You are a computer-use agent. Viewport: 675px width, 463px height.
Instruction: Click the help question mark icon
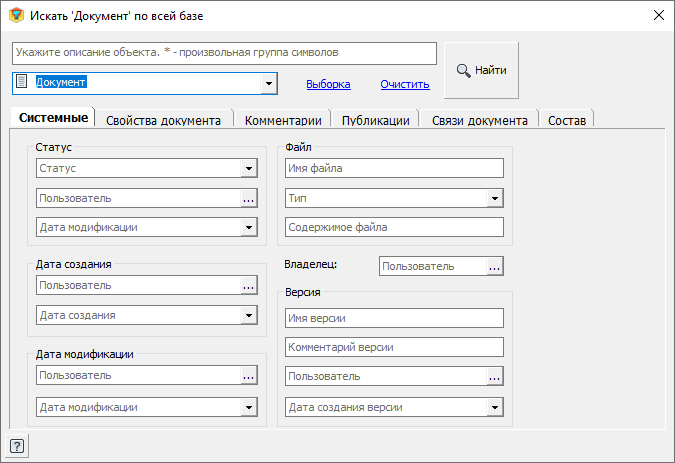click(x=17, y=445)
